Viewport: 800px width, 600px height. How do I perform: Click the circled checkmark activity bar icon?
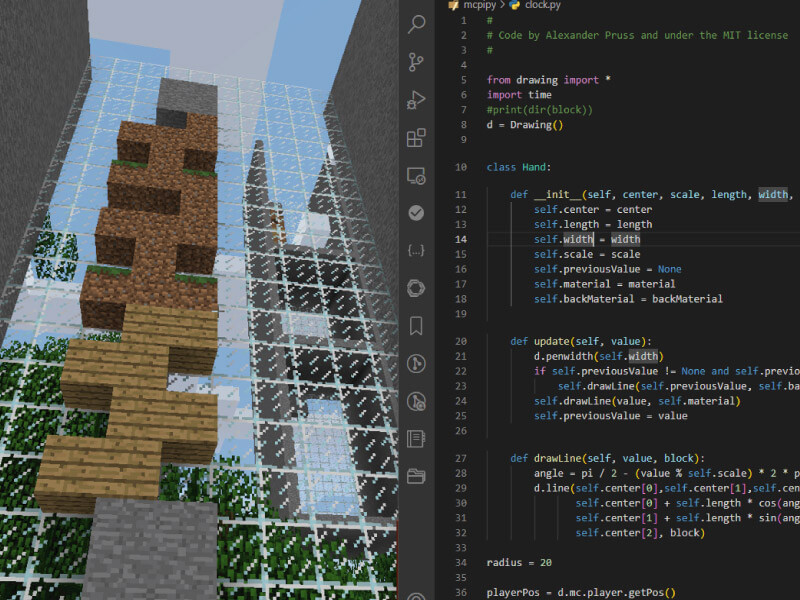pos(417,213)
